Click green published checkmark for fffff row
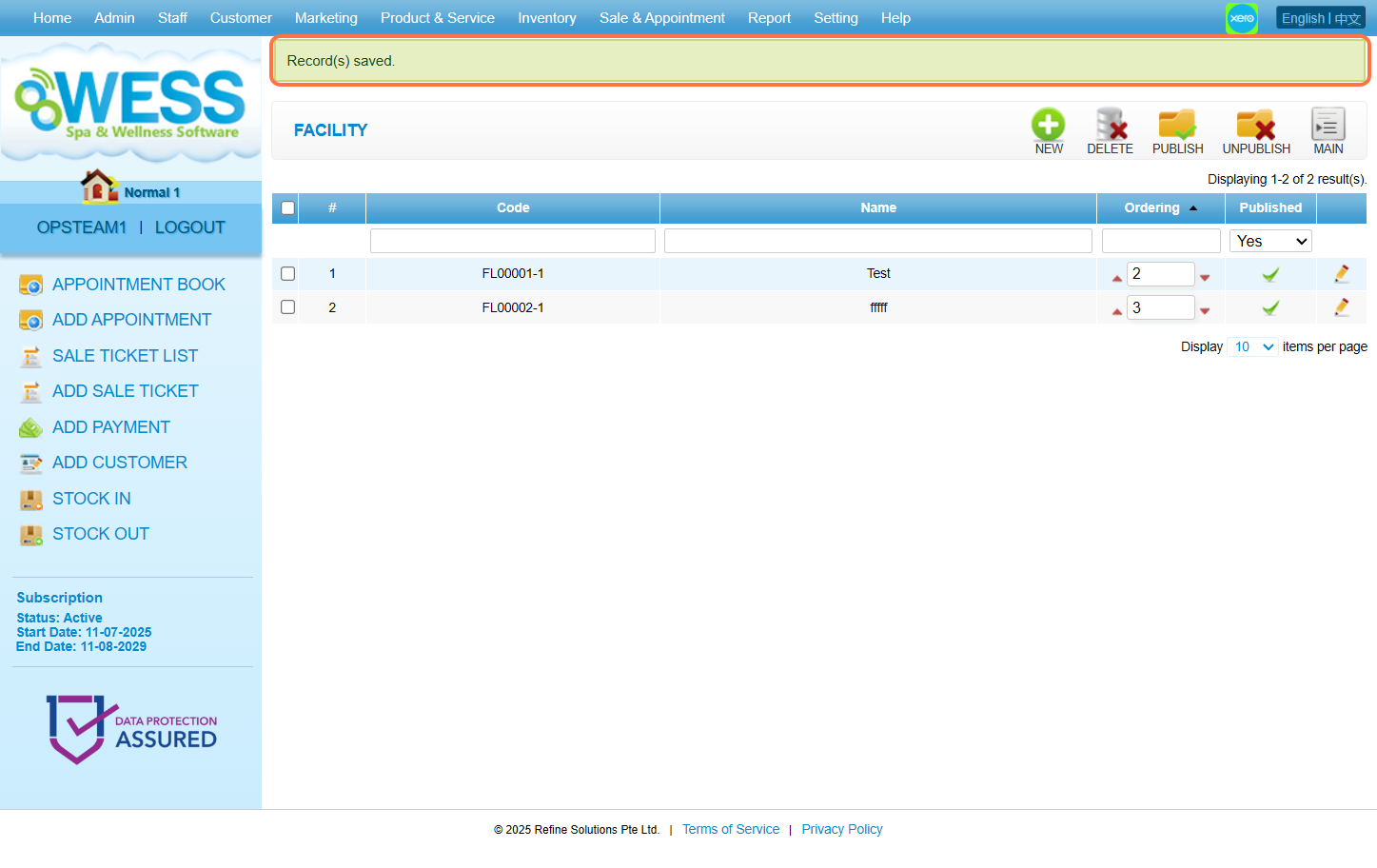Screen dimensions: 1377x868 click(1269, 308)
